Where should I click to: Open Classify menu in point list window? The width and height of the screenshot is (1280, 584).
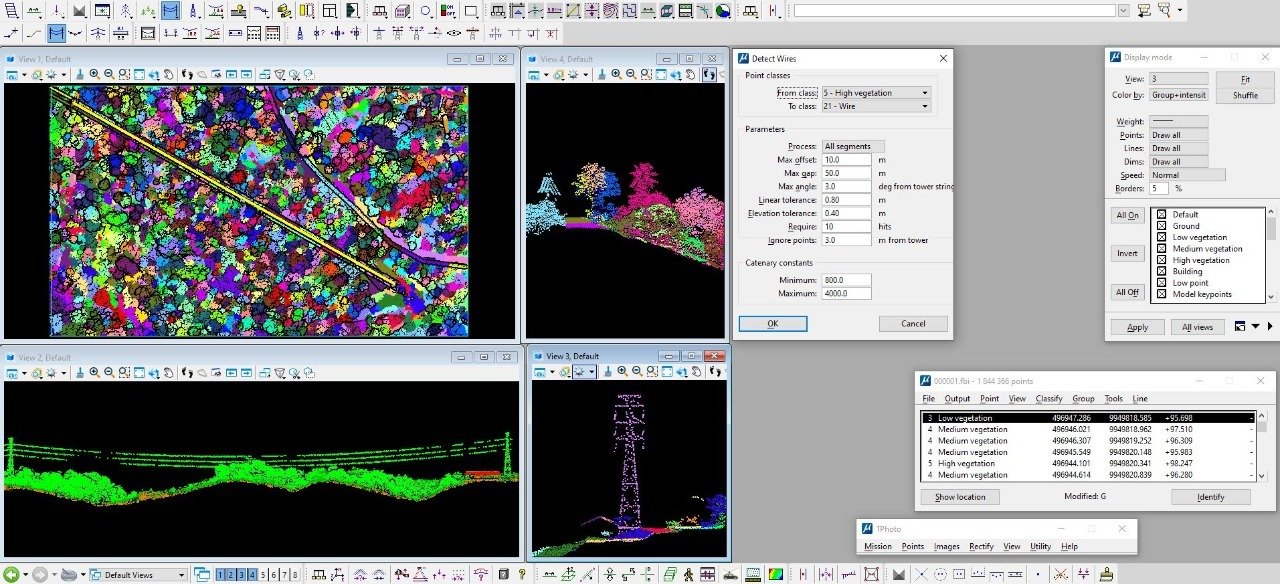1048,398
